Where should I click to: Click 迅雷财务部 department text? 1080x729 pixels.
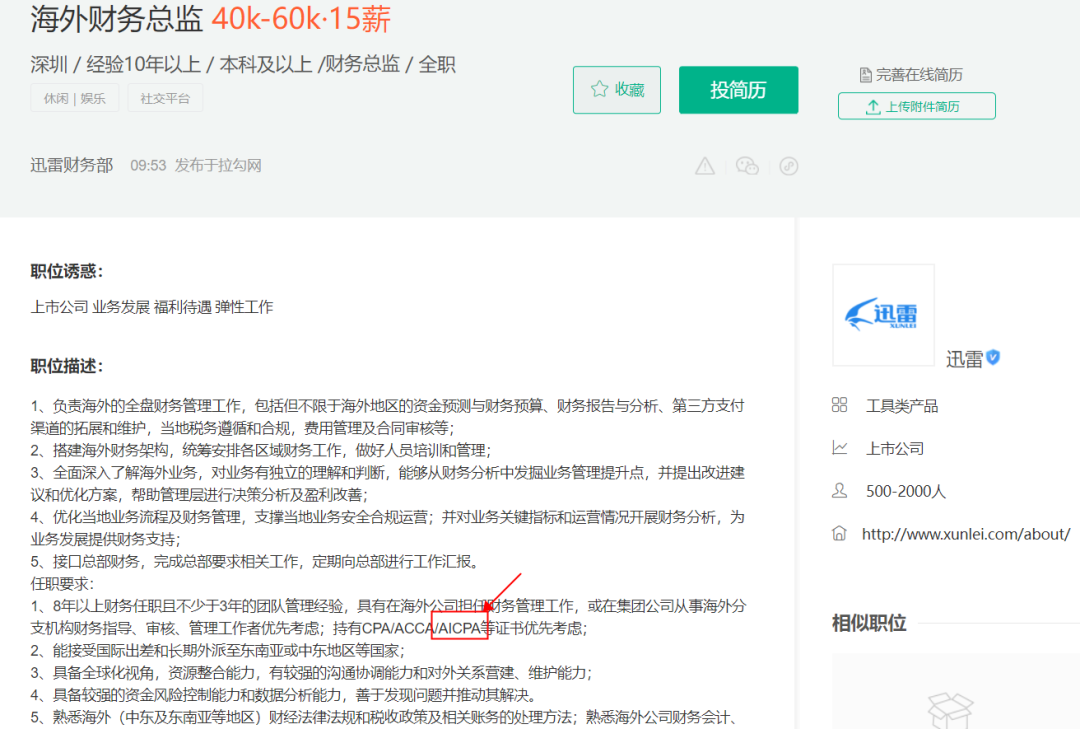[x=72, y=165]
